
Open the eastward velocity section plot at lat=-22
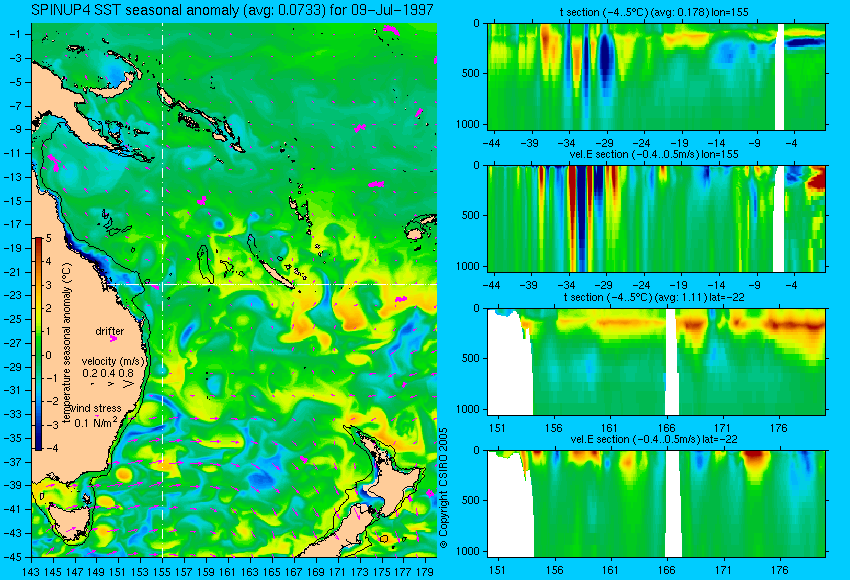(x=657, y=504)
